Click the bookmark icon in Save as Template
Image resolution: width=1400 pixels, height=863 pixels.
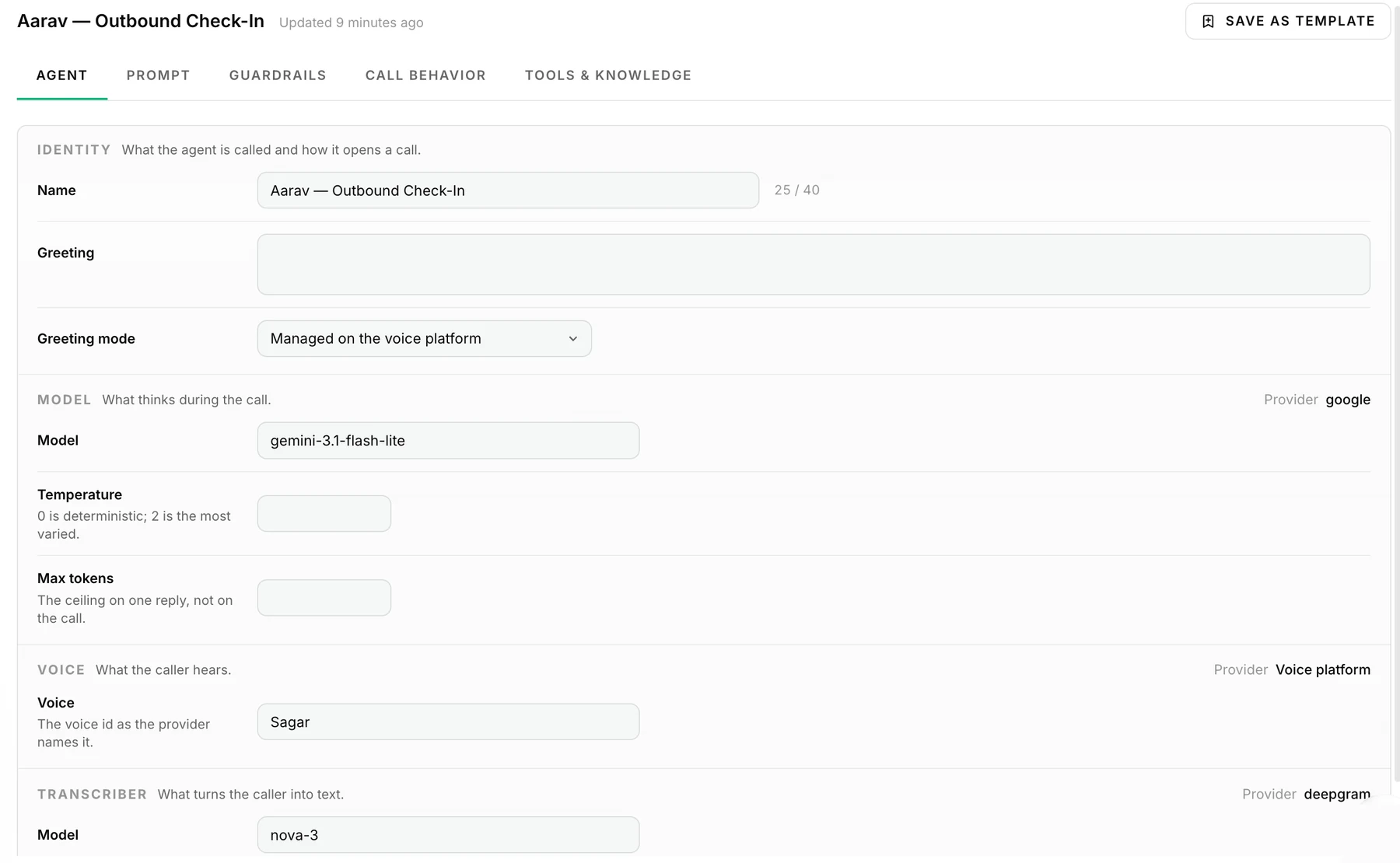click(x=1208, y=21)
